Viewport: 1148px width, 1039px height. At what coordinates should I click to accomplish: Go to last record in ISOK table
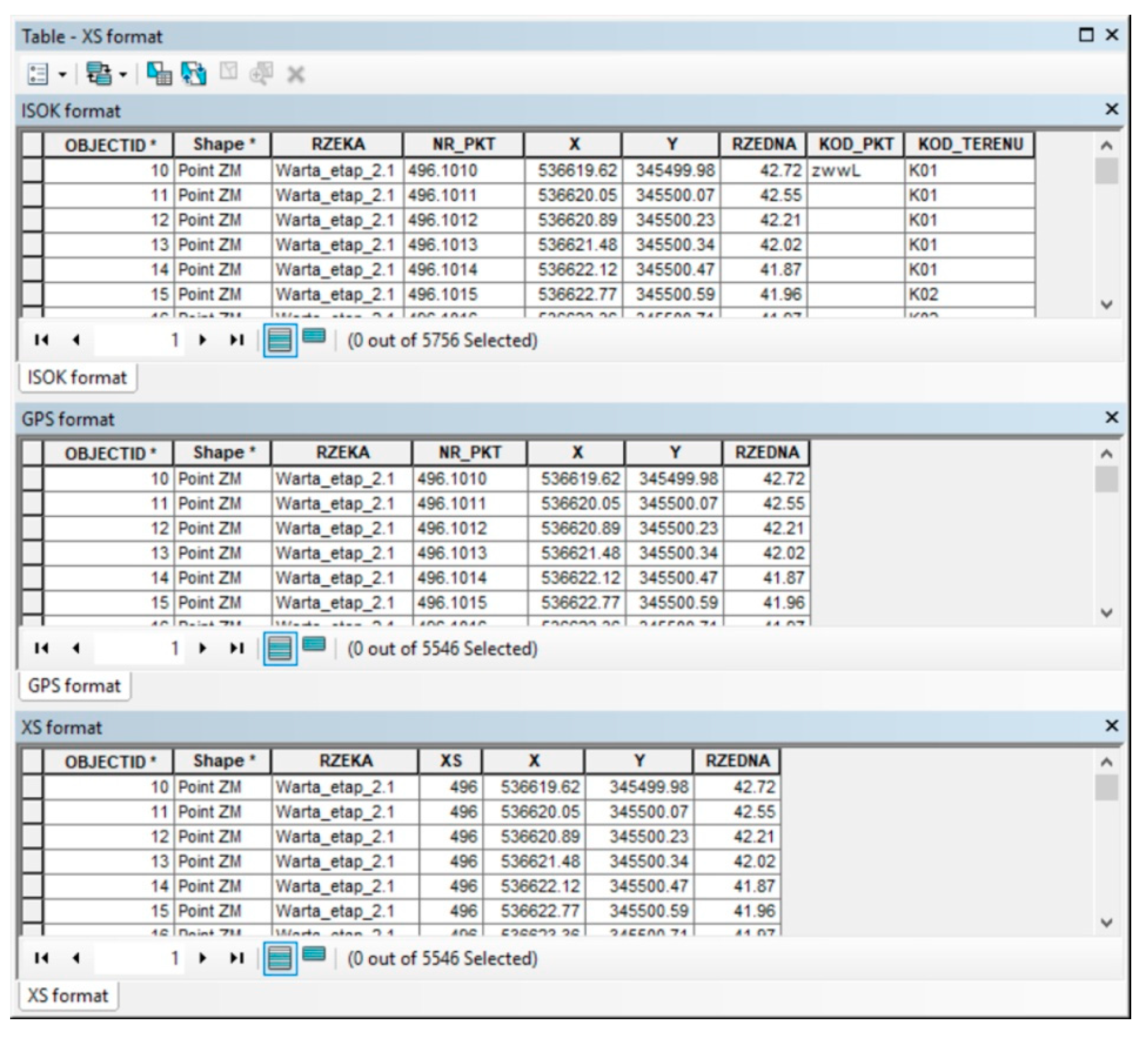coord(236,341)
